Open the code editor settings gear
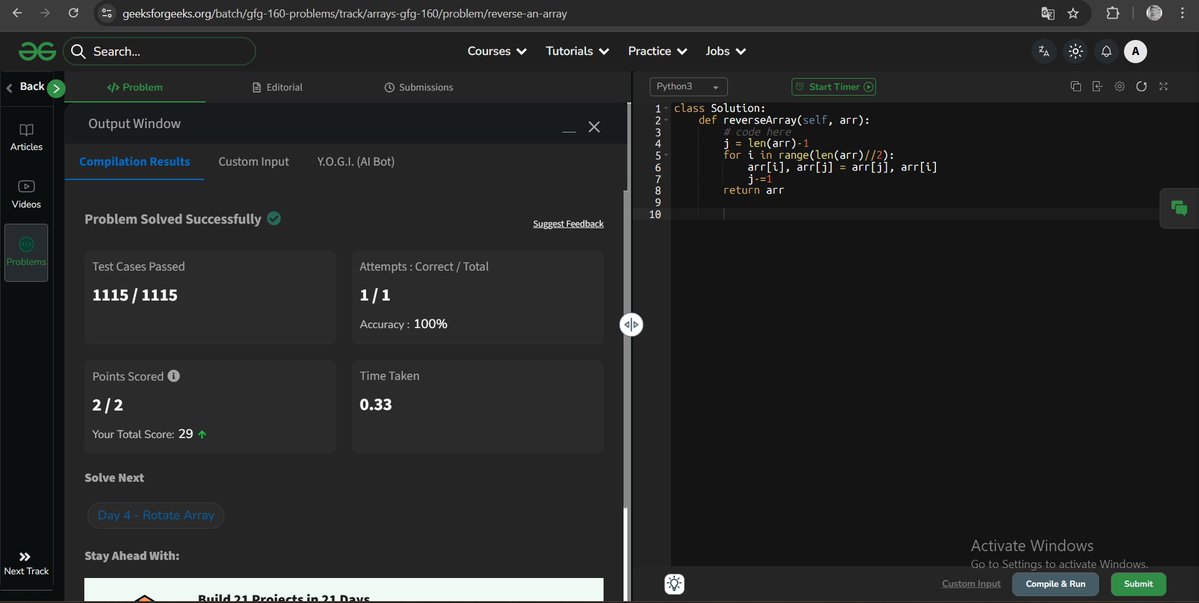The image size is (1199, 603). coord(1120,87)
